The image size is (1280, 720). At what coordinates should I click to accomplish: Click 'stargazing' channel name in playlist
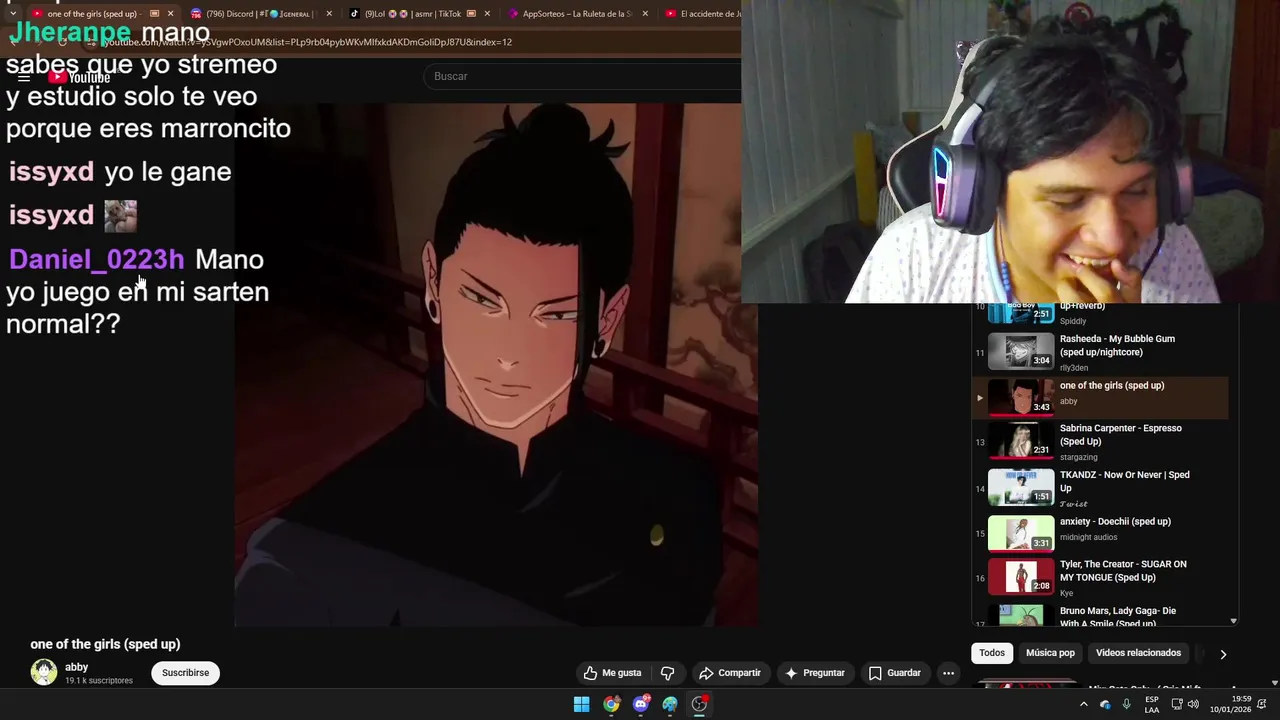(1079, 457)
